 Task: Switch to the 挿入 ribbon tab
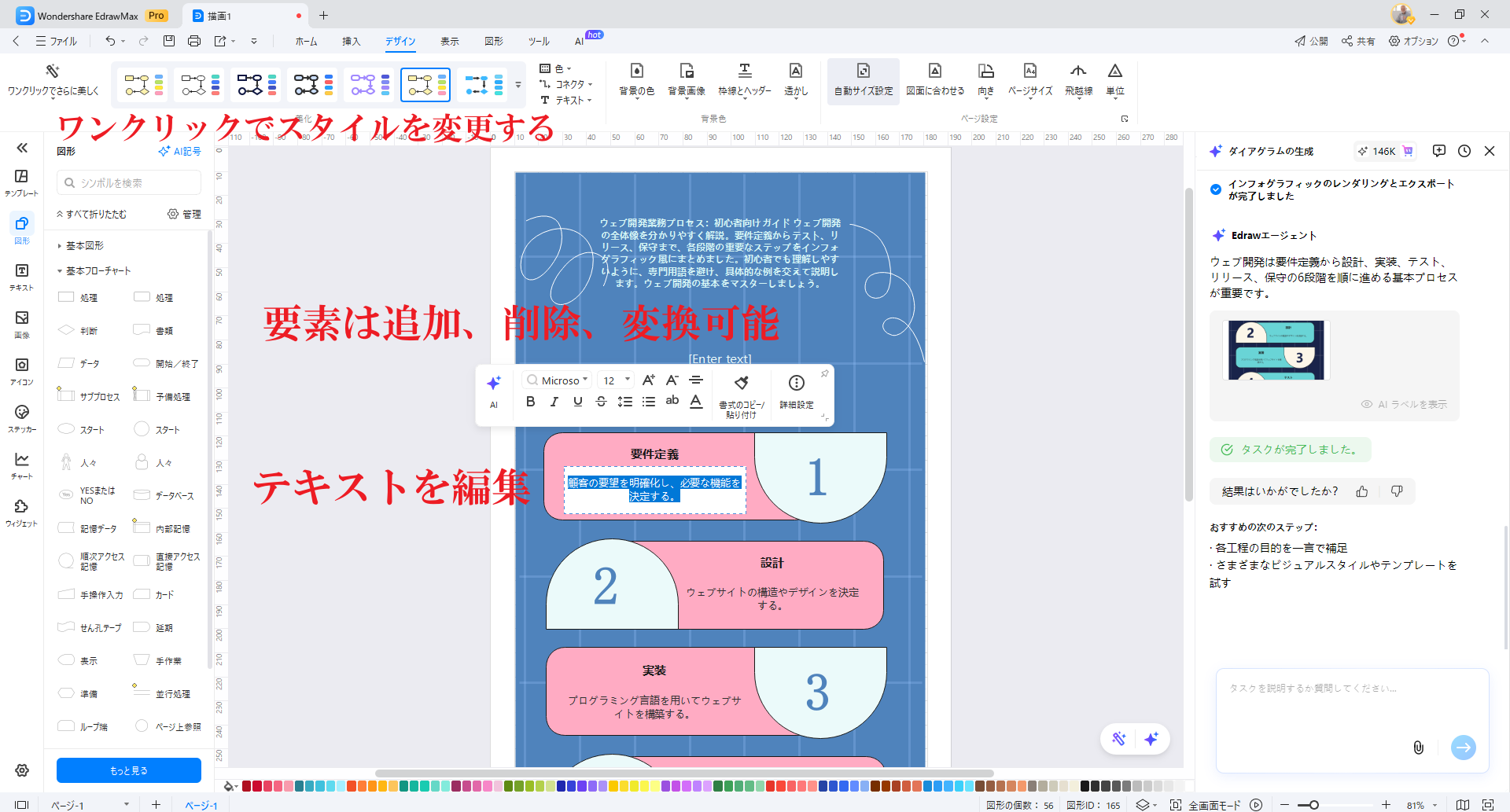click(352, 41)
